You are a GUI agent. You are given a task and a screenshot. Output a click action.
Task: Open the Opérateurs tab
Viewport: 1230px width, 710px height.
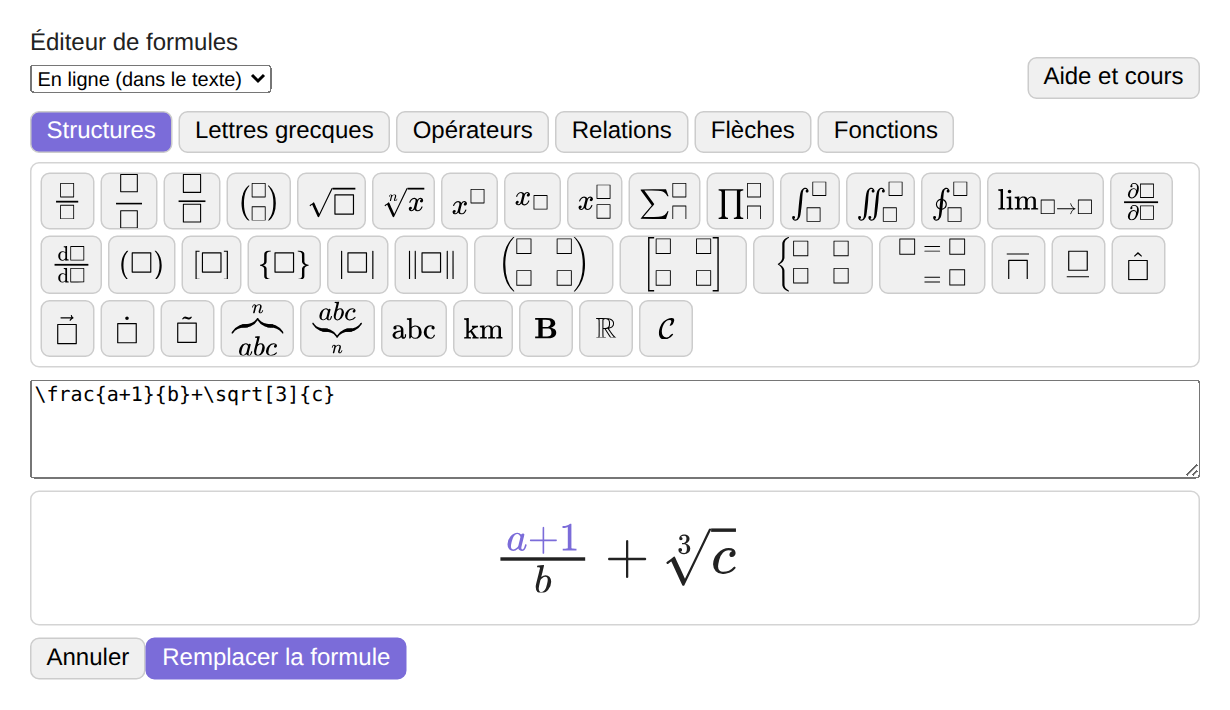pyautogui.click(x=473, y=131)
